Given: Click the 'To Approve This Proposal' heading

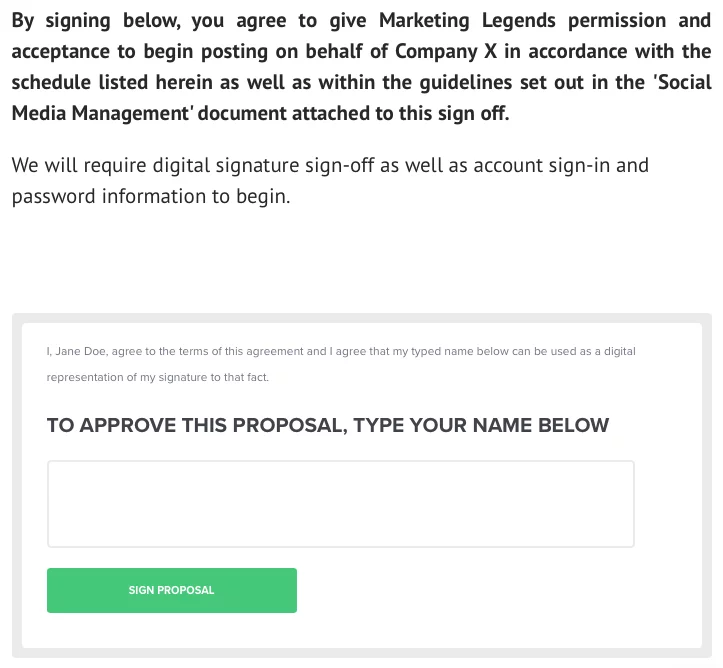Looking at the screenshot, I should [x=327, y=425].
